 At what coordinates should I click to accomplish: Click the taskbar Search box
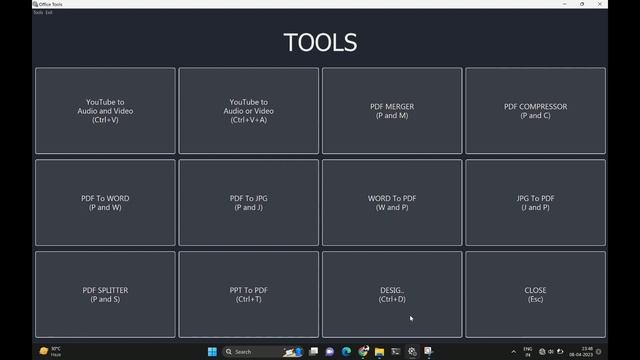pos(263,351)
